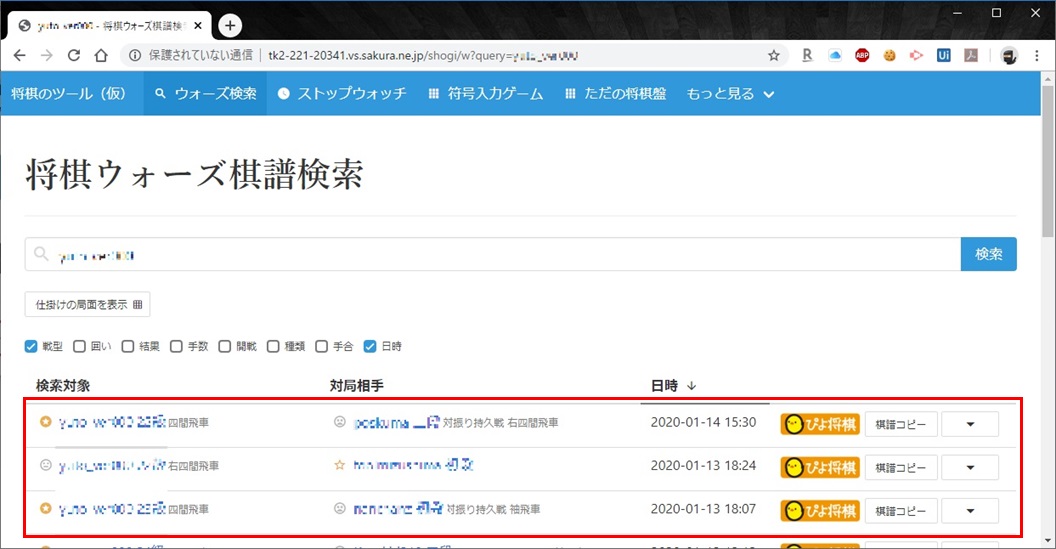Click 仕掛けの局面を表示 button
Viewport: 1056px width, 549px height.
88,304
